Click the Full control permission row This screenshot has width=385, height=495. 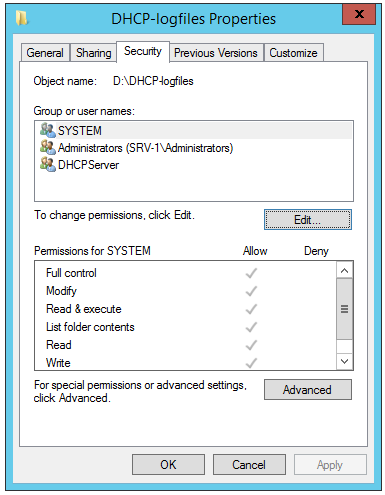(x=185, y=273)
